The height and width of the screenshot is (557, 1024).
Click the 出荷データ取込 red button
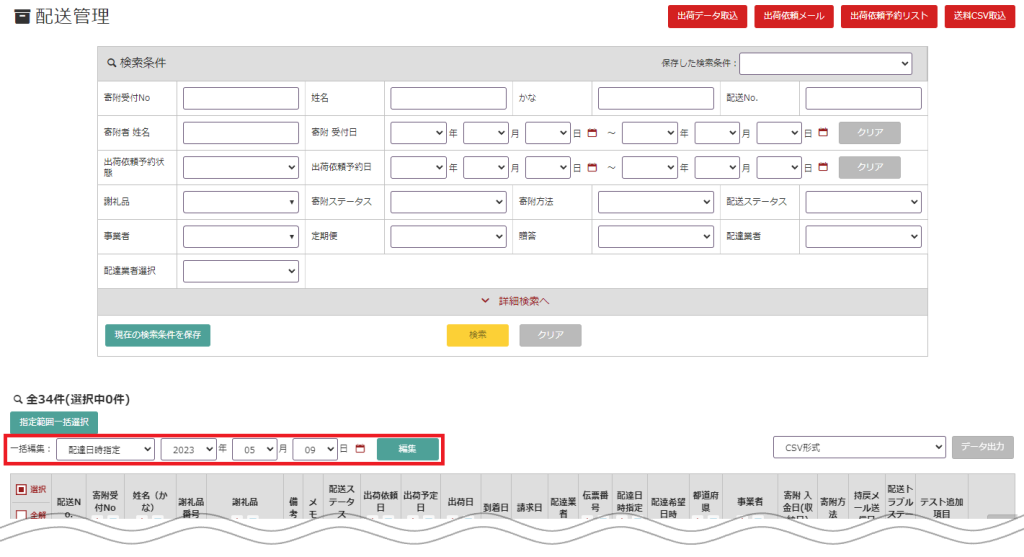point(707,17)
